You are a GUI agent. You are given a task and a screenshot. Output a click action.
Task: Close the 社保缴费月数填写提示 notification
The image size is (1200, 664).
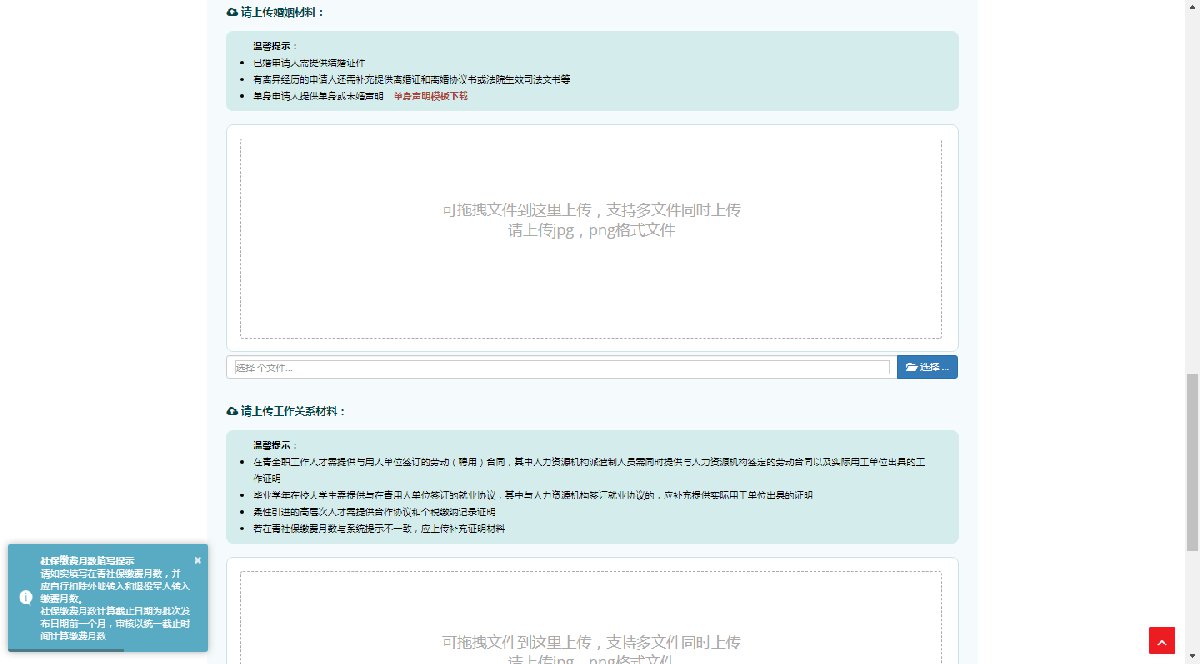(x=198, y=560)
